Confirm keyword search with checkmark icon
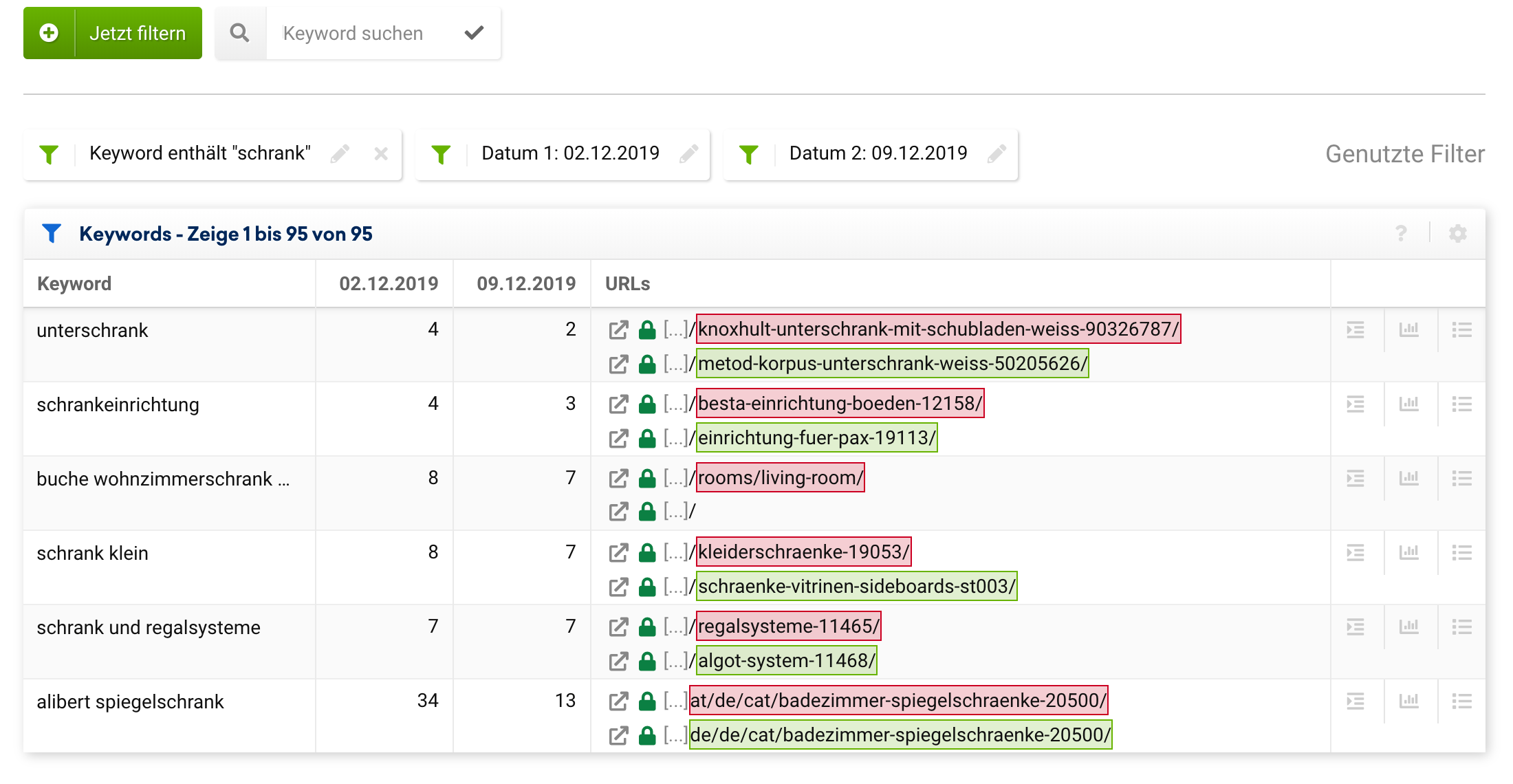Image resolution: width=1513 pixels, height=784 pixels. pyautogui.click(x=474, y=33)
